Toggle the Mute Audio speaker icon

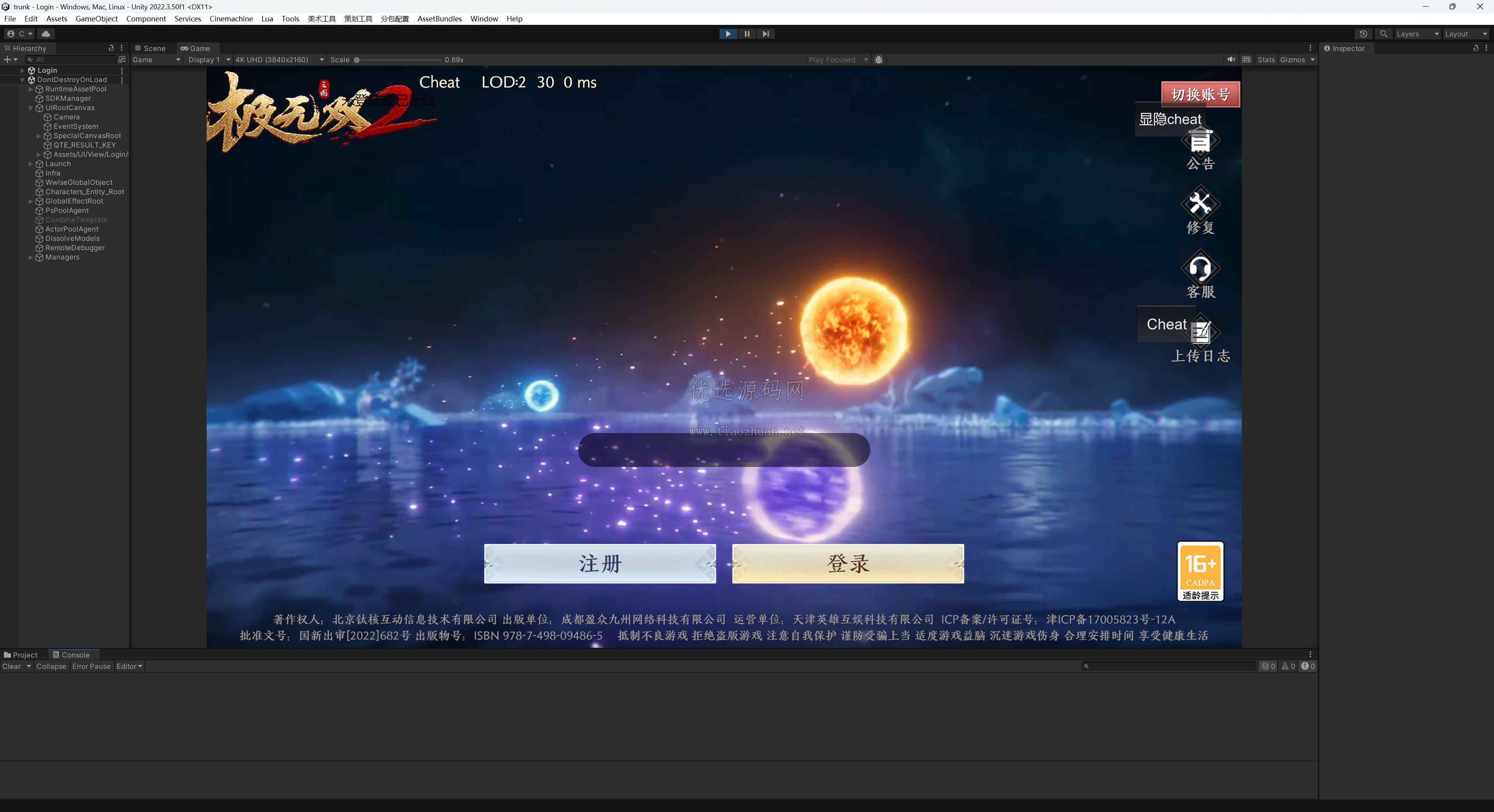(x=1231, y=59)
